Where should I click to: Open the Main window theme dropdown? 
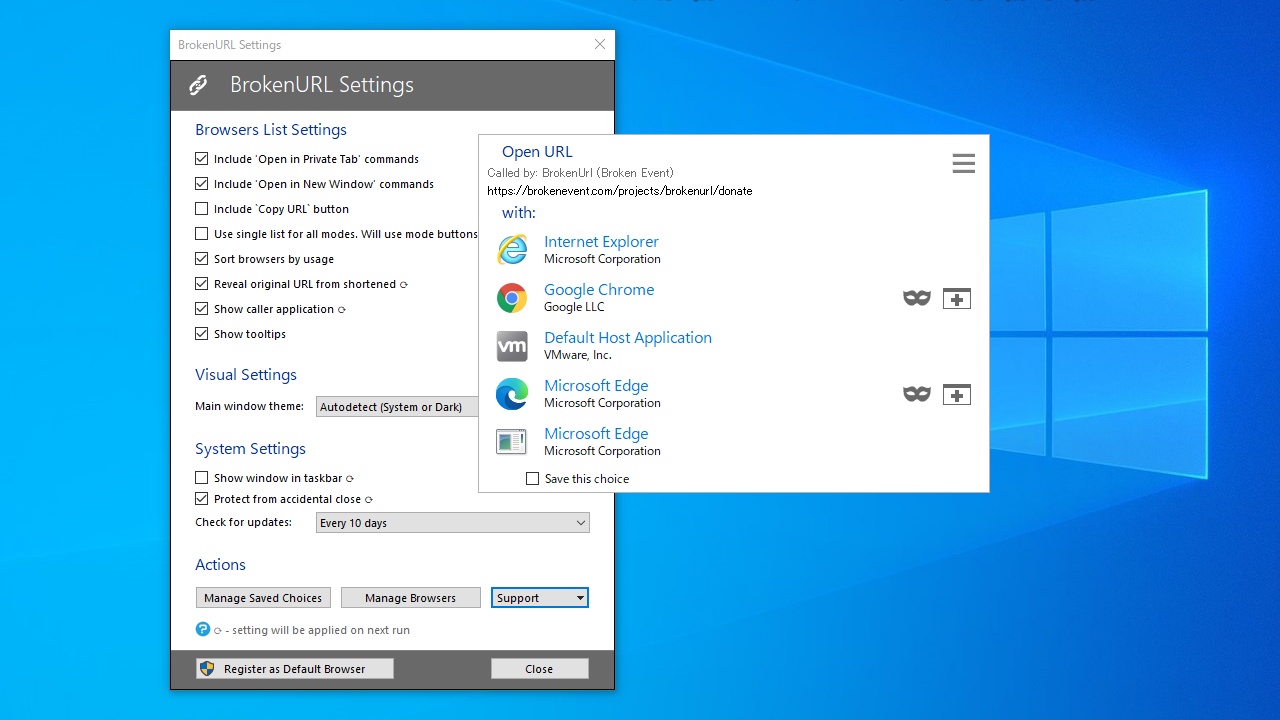coord(398,407)
